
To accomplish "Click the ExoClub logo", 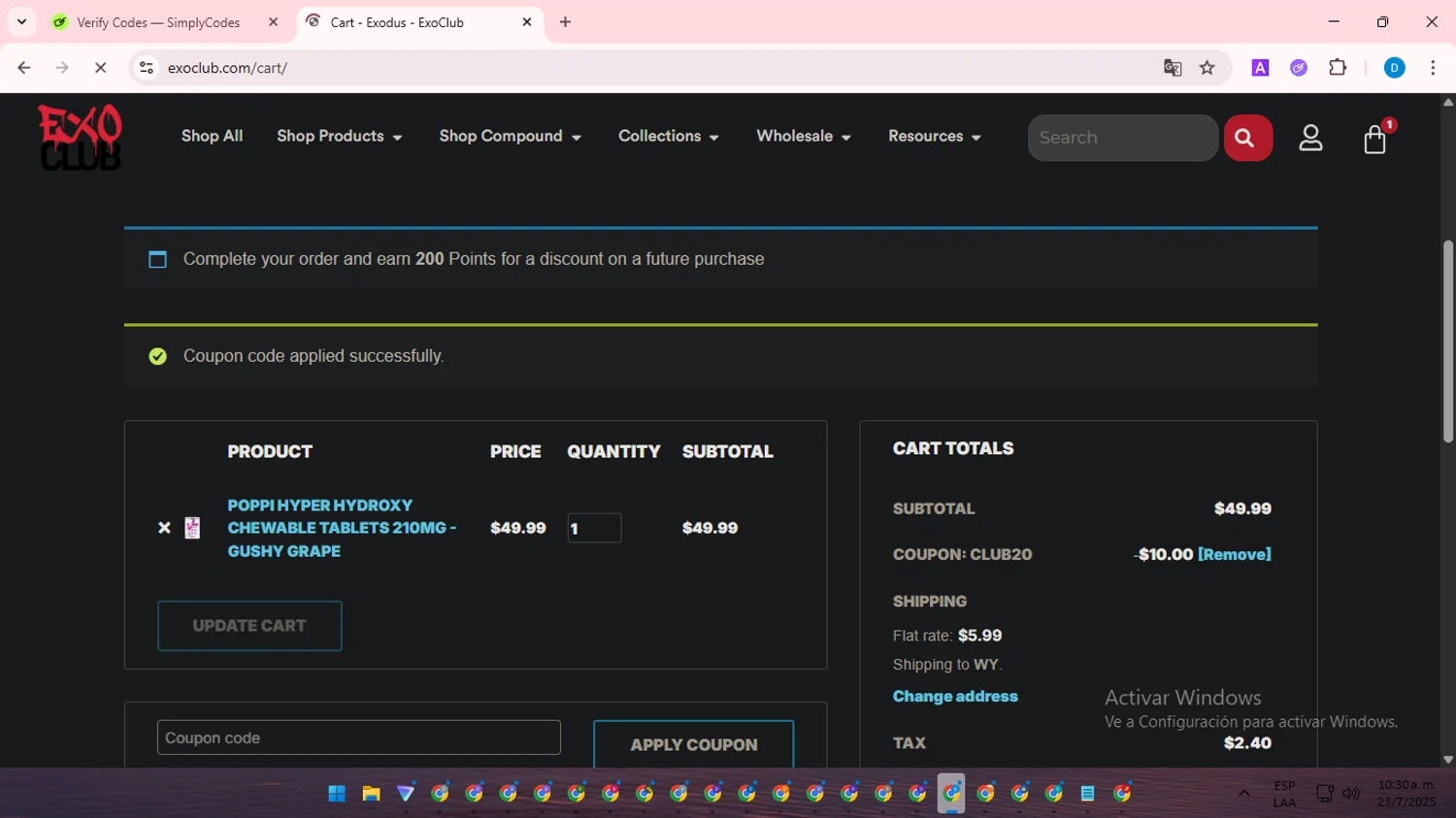I will (81, 137).
